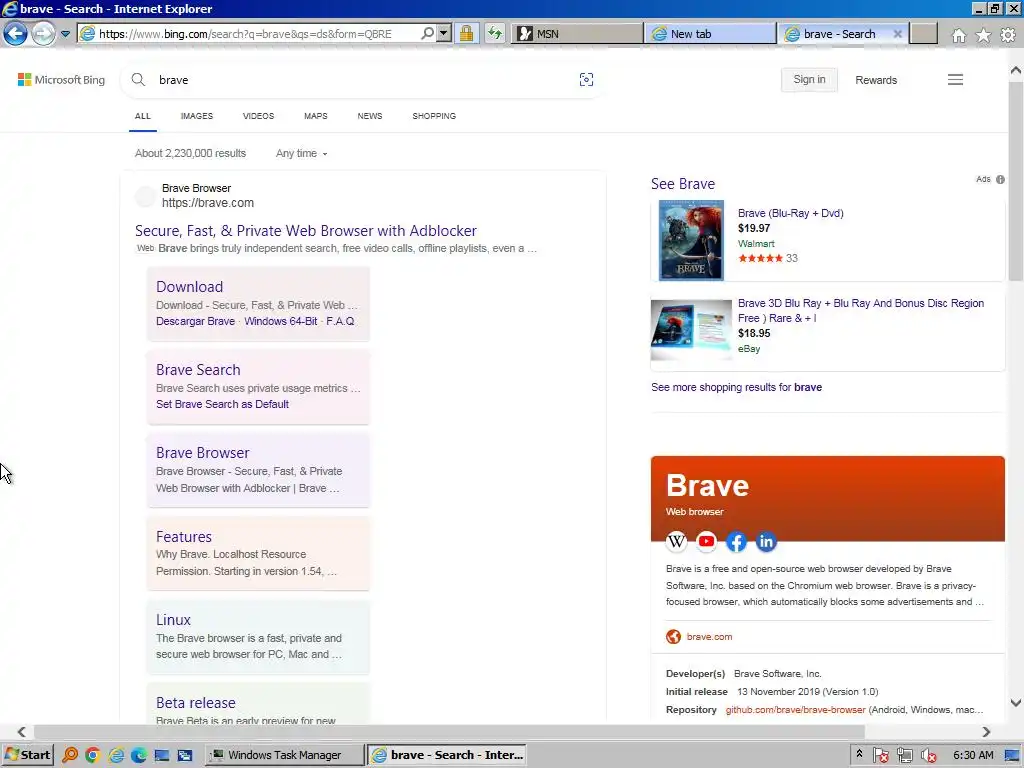The width and height of the screenshot is (1024, 768).
Task: Select the IMAGES results tab
Action: [x=197, y=116]
